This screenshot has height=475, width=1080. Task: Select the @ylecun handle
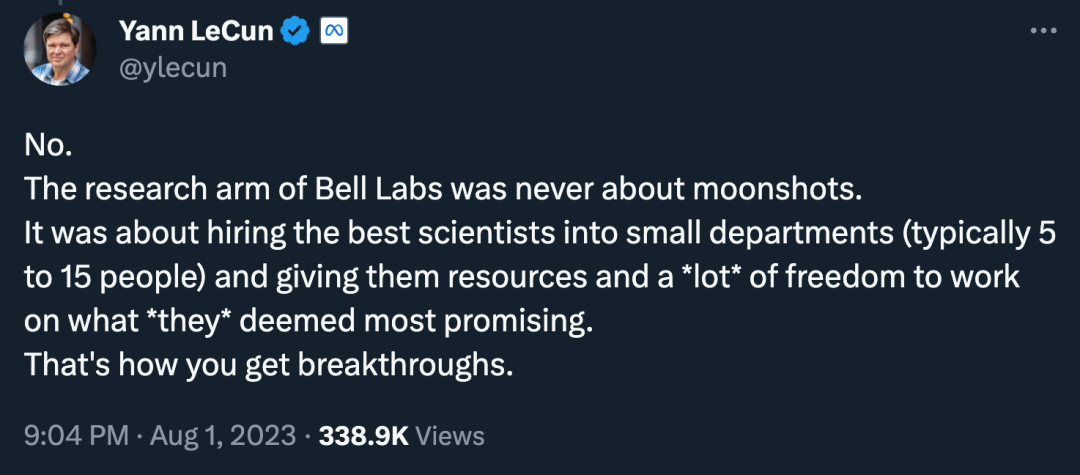[172, 68]
